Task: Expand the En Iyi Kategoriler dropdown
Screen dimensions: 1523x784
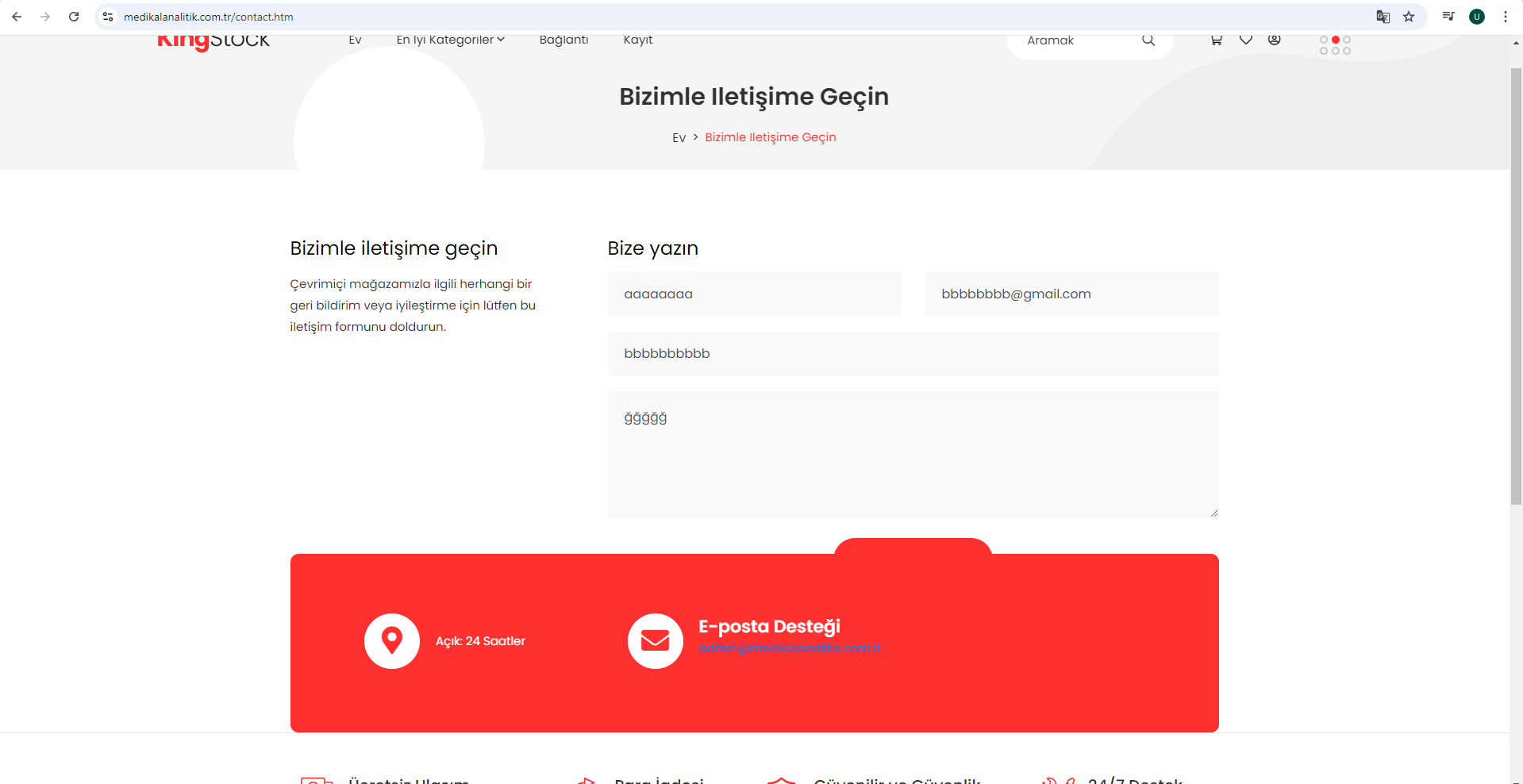Action: (450, 40)
